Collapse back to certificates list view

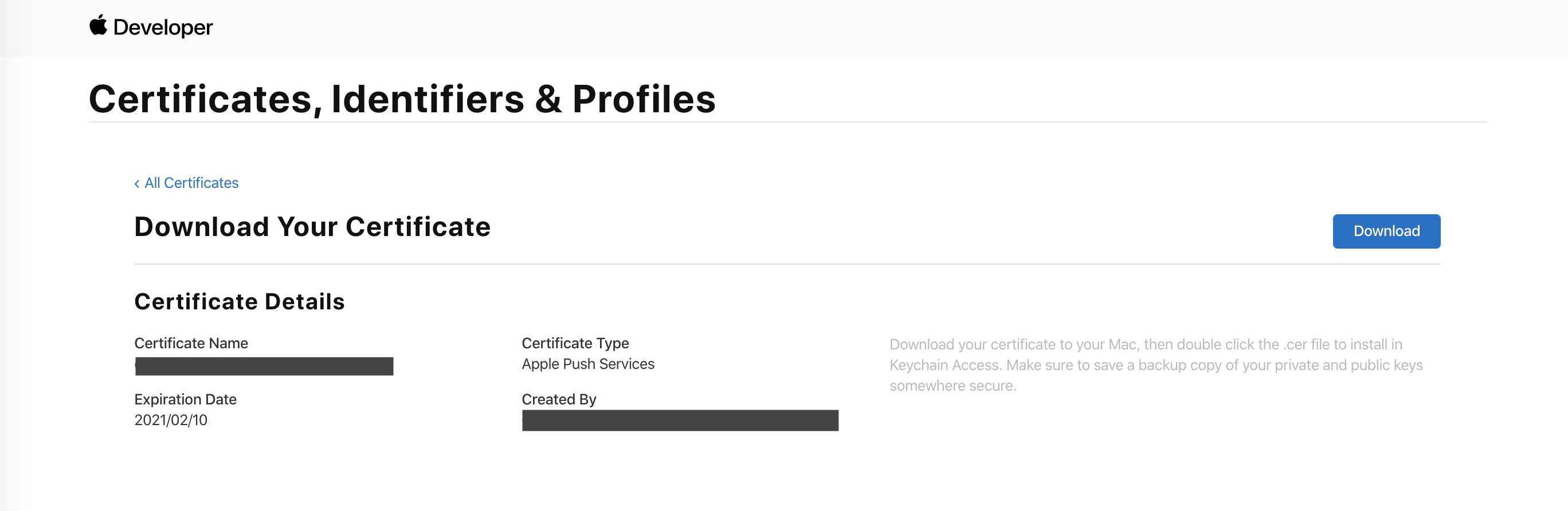pyautogui.click(x=191, y=183)
